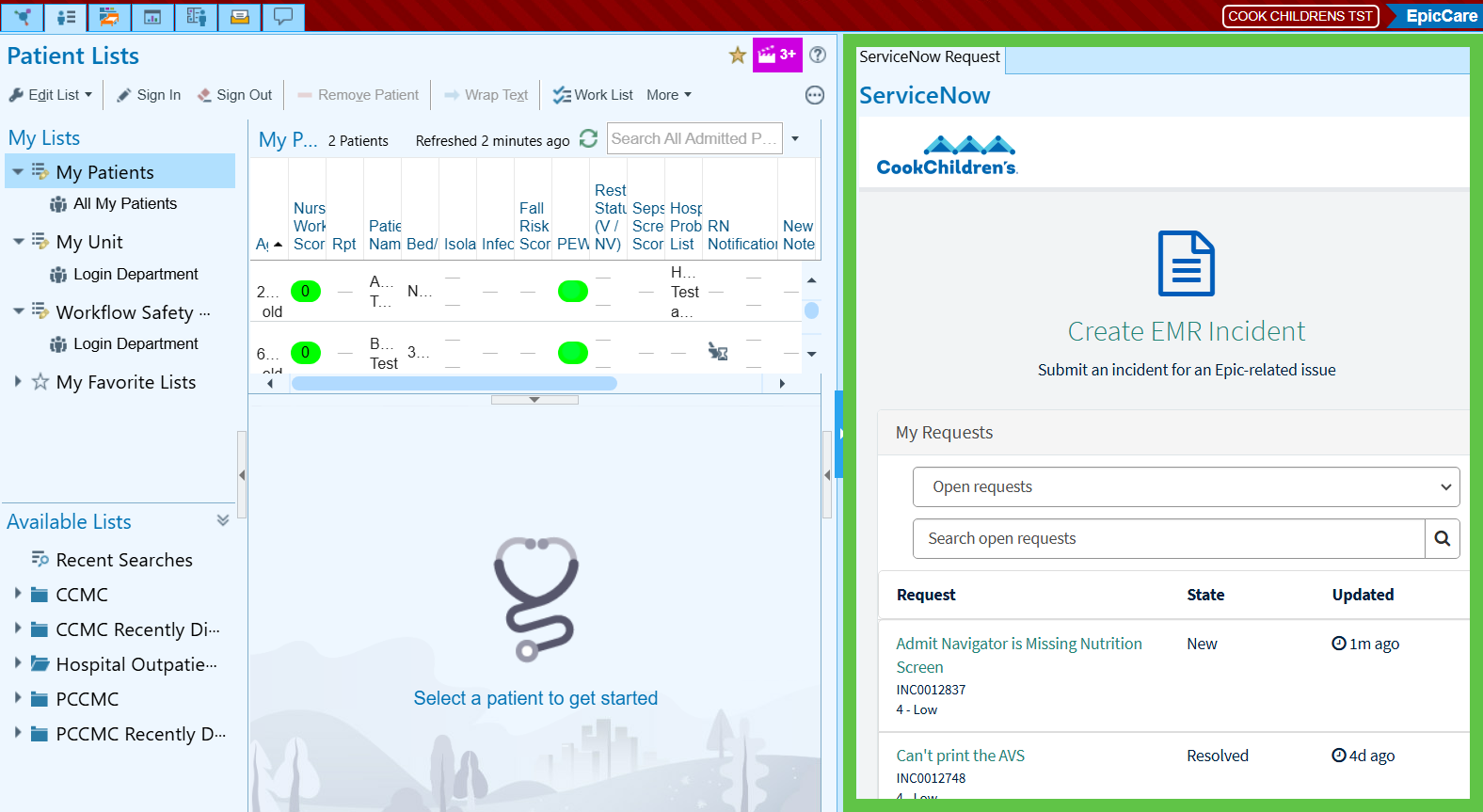Collapse the My Patients tree node
The width and height of the screenshot is (1483, 812).
18,171
